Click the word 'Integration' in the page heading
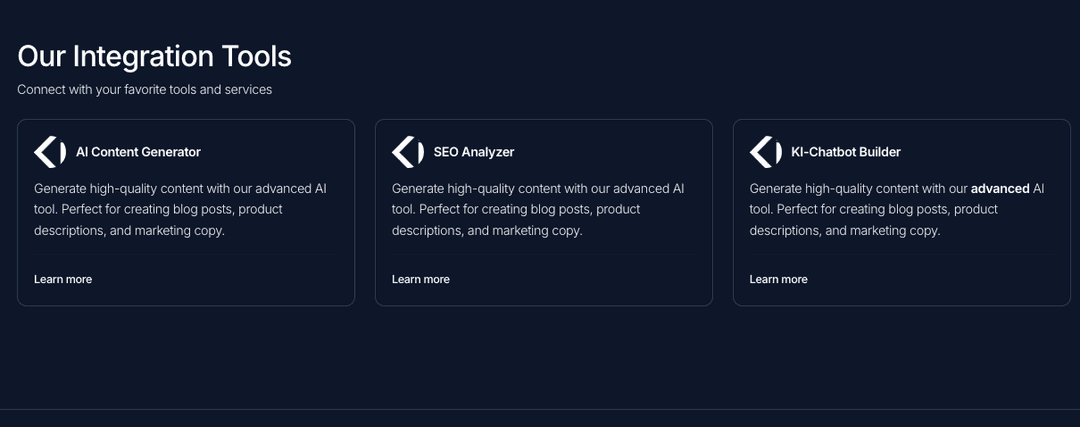 [143, 56]
